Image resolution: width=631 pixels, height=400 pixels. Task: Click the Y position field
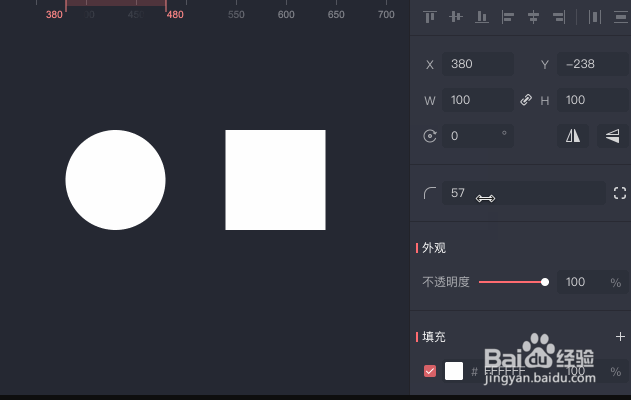pos(594,64)
